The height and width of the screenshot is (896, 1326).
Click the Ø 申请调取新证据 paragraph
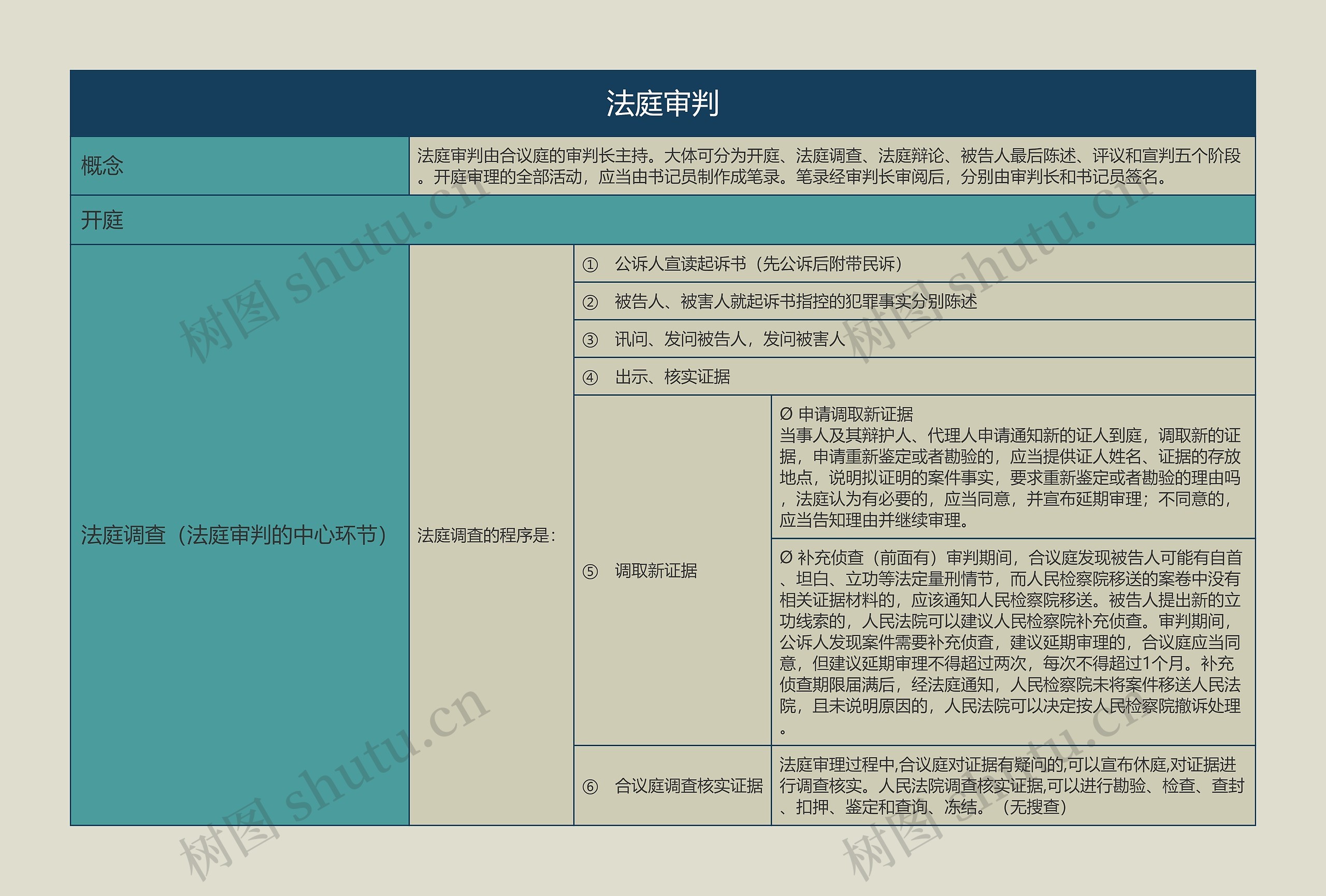coord(1013,467)
